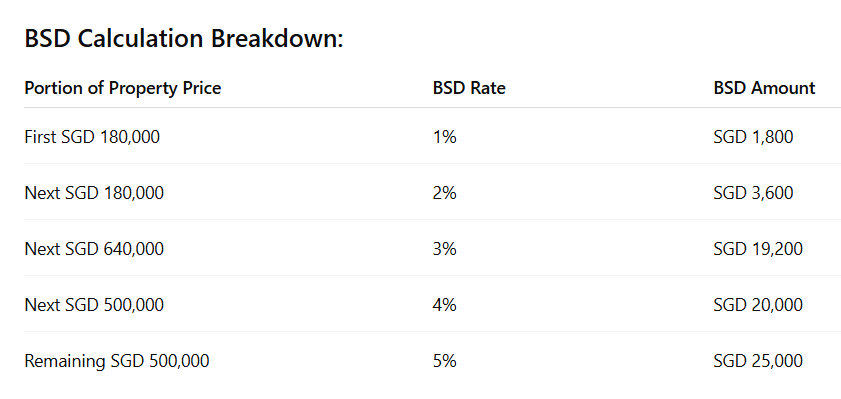Select the SGD 25,000 amount

coord(758,361)
